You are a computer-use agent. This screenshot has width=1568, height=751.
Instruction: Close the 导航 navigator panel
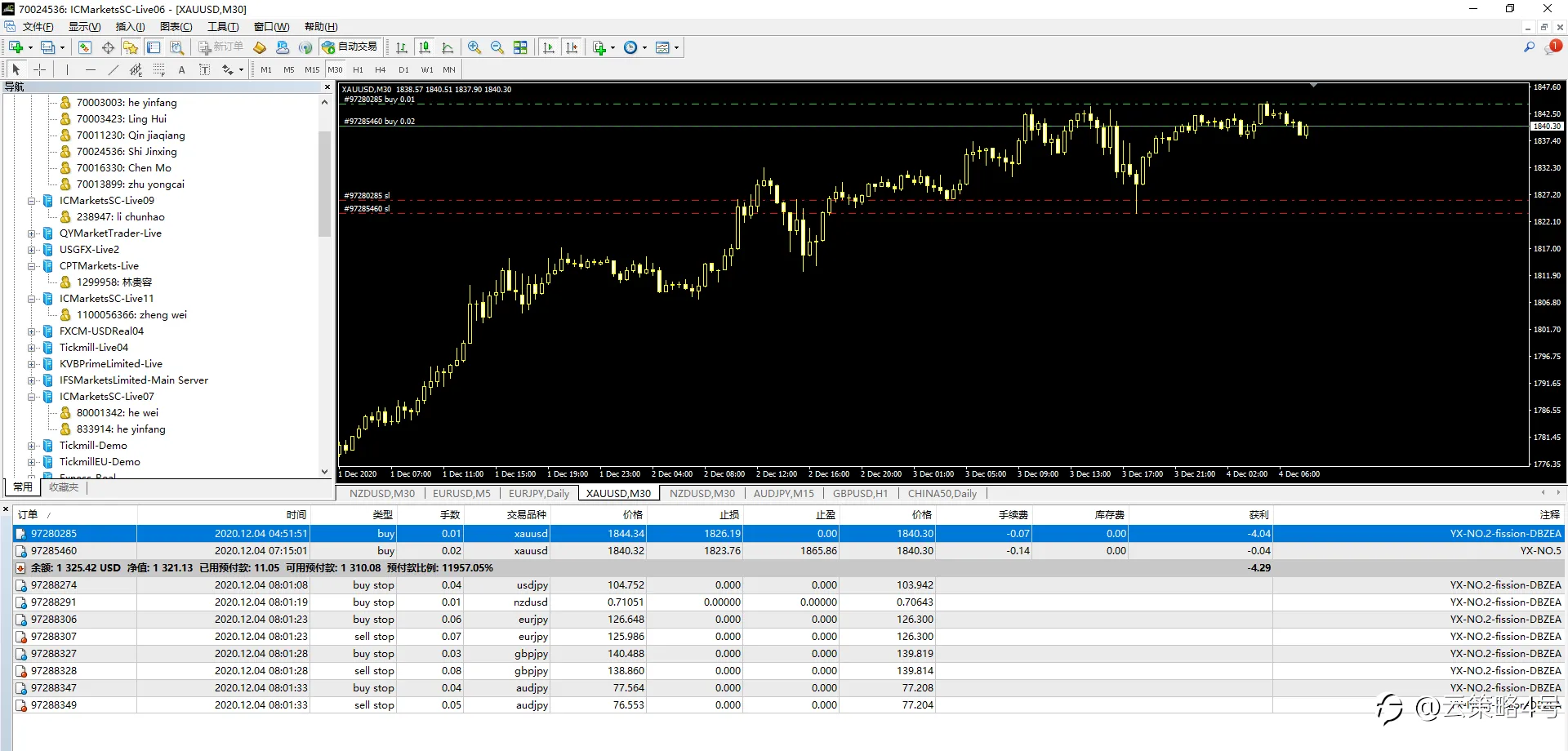point(327,87)
